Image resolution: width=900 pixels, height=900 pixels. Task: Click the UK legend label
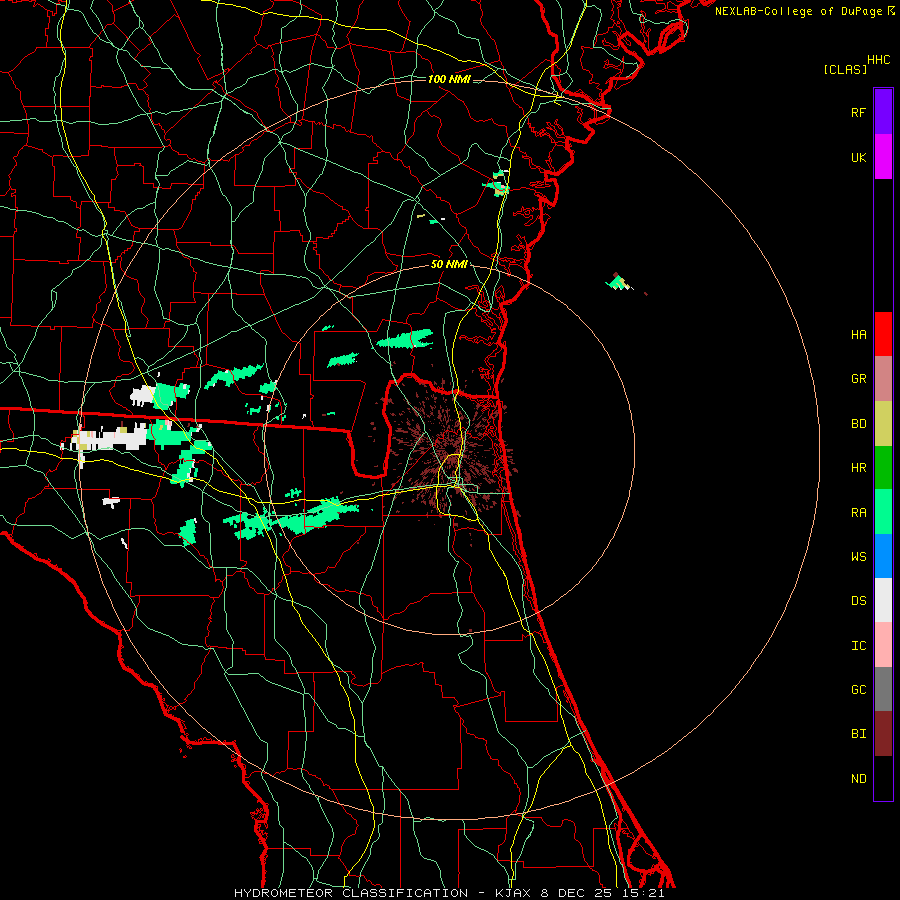pos(858,157)
